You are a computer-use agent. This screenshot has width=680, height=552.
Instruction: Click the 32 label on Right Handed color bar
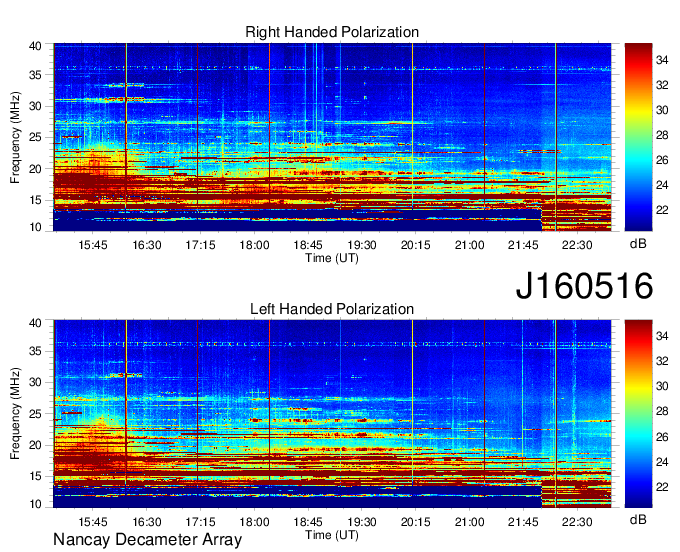tap(662, 85)
